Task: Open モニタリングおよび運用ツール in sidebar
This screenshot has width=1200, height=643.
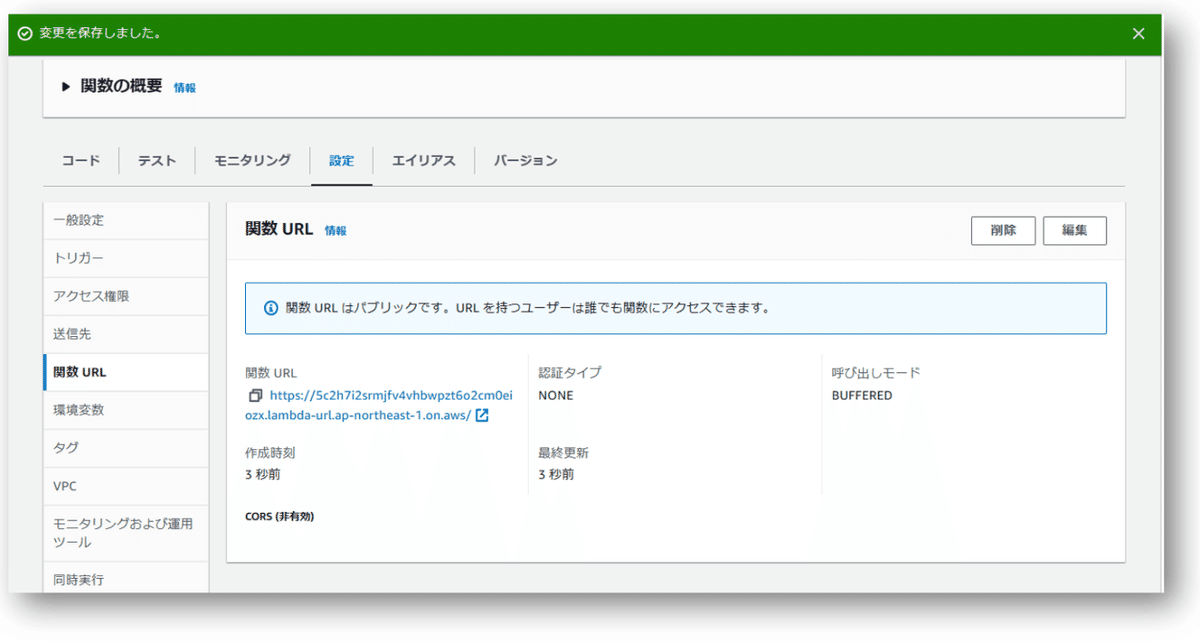Action: (x=126, y=533)
